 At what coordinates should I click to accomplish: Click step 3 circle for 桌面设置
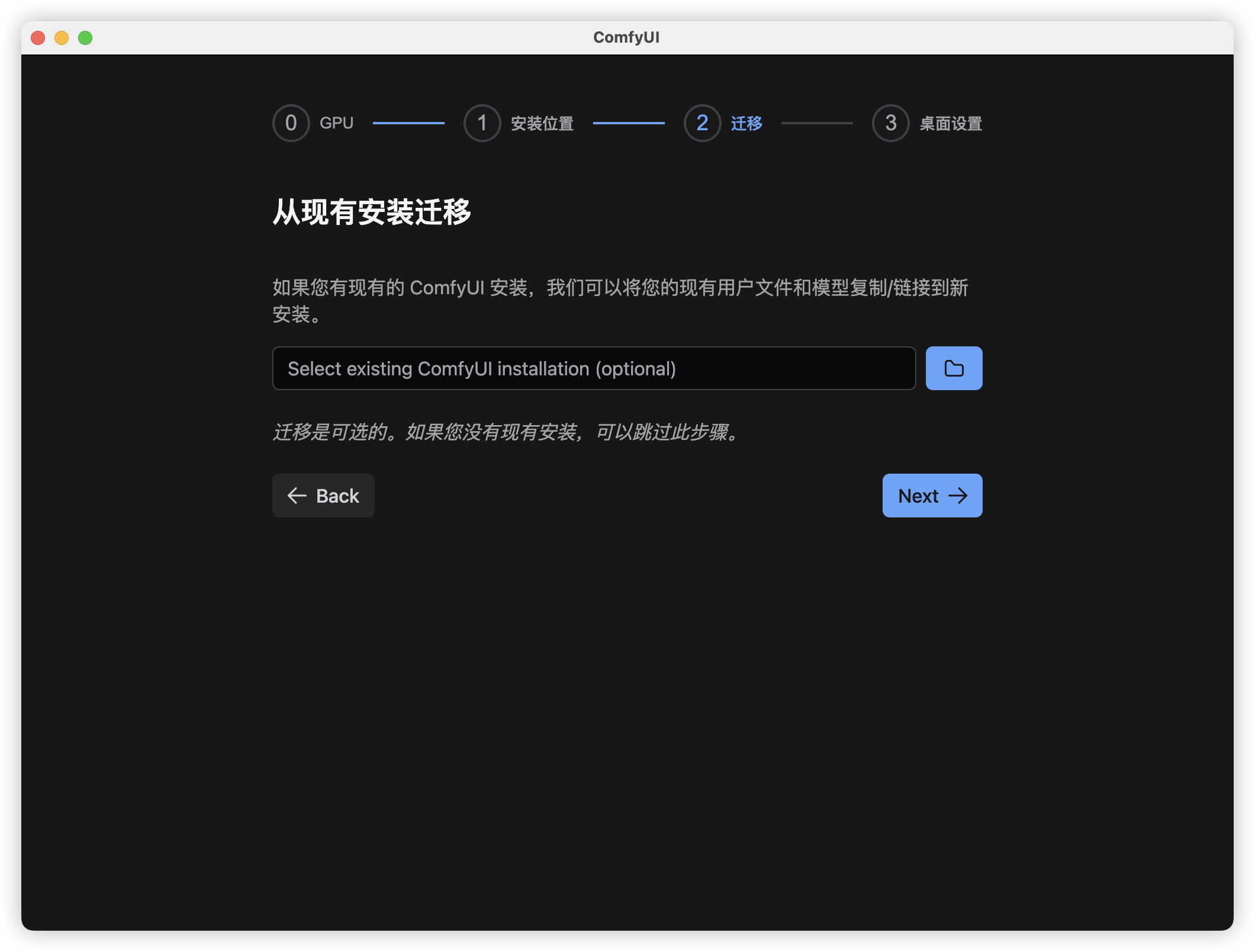coord(890,123)
